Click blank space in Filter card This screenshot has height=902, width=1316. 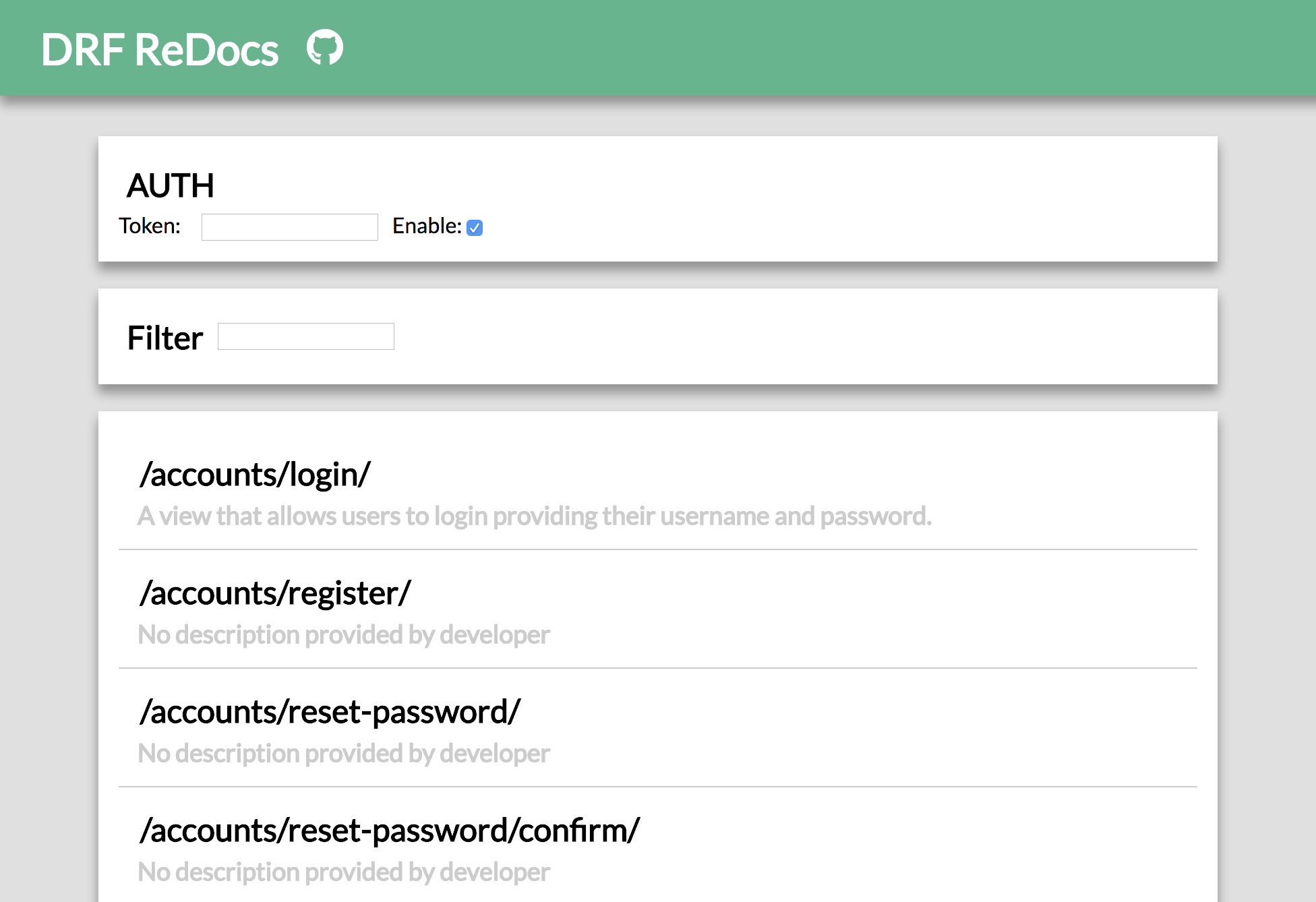point(809,336)
